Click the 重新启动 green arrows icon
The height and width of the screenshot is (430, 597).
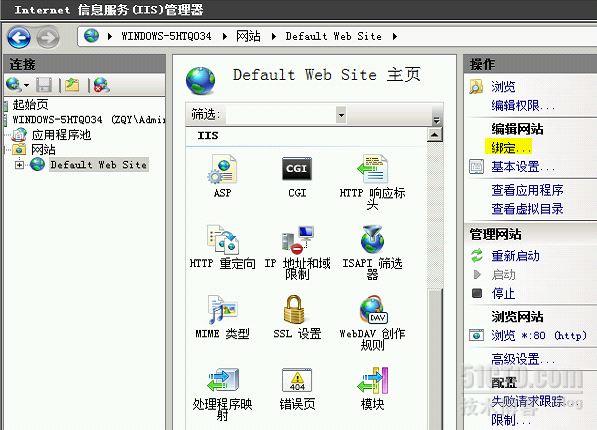(x=477, y=256)
